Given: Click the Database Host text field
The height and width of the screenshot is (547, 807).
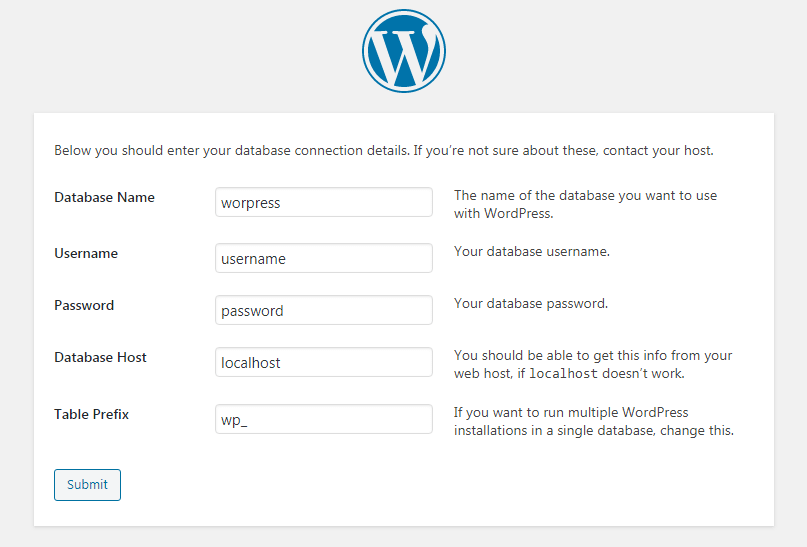Looking at the screenshot, I should [324, 362].
